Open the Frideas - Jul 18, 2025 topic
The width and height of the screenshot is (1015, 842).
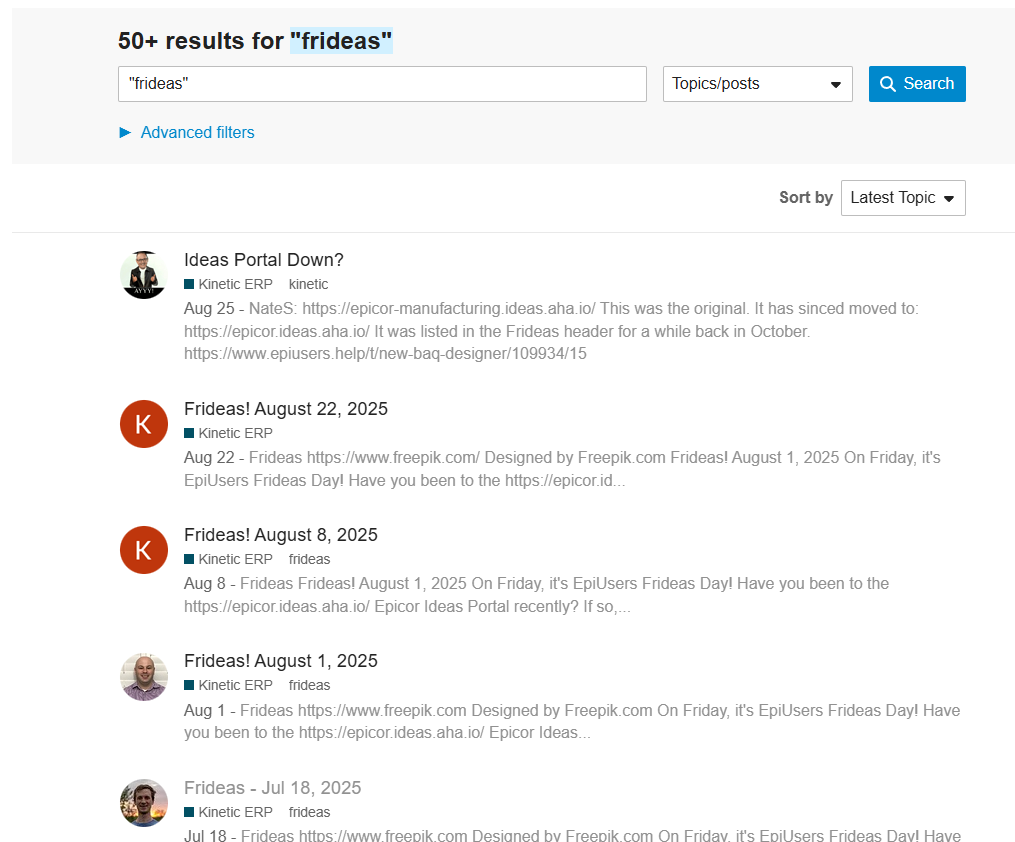[x=272, y=788]
